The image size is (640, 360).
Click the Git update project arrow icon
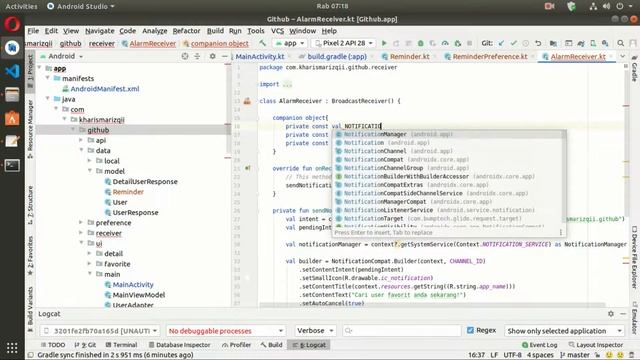click(501, 43)
